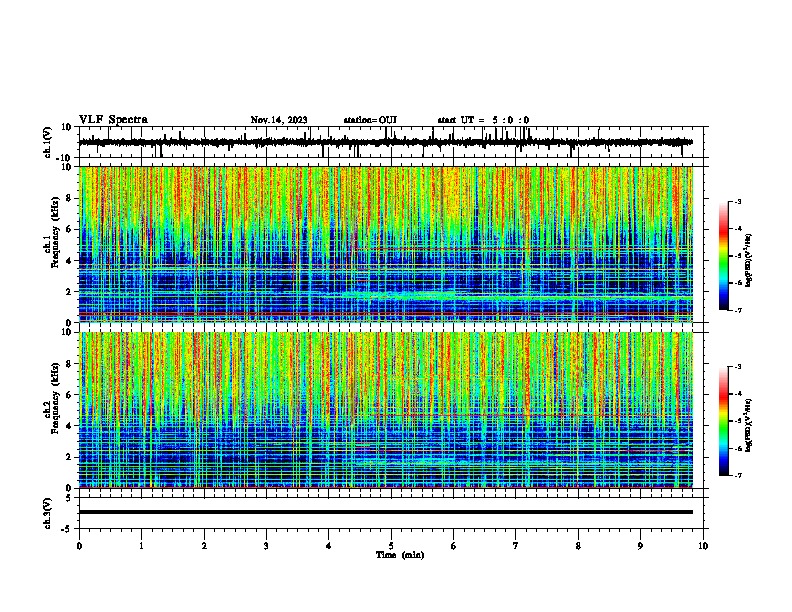This screenshot has width=792, height=612.
Task: Click the ch.1 spectrogram color scale bar
Action: coord(724,256)
